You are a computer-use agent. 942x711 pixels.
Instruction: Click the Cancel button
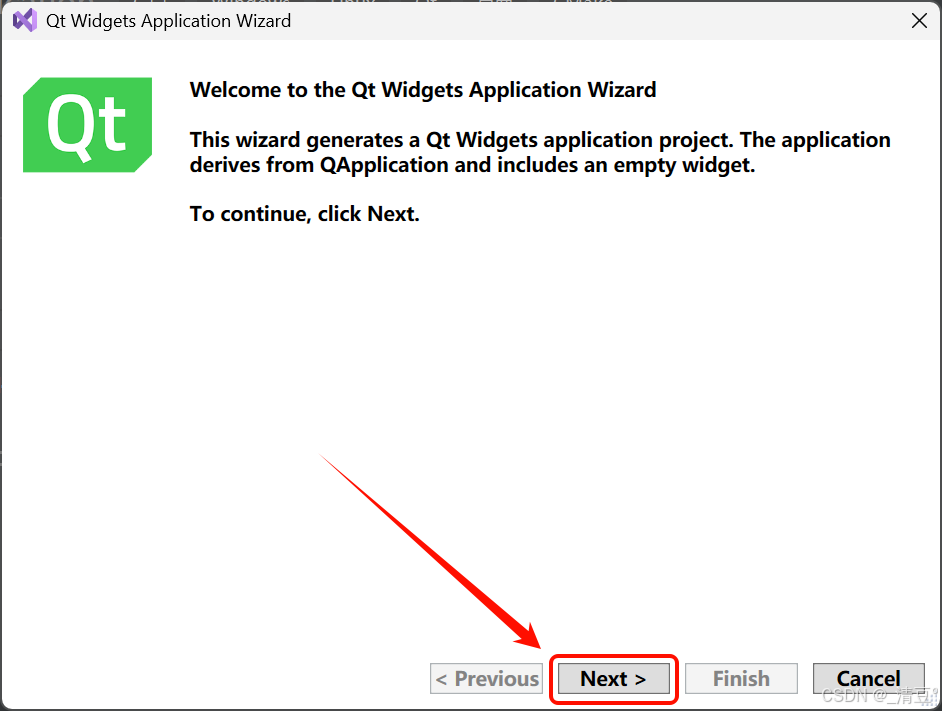[868, 679]
